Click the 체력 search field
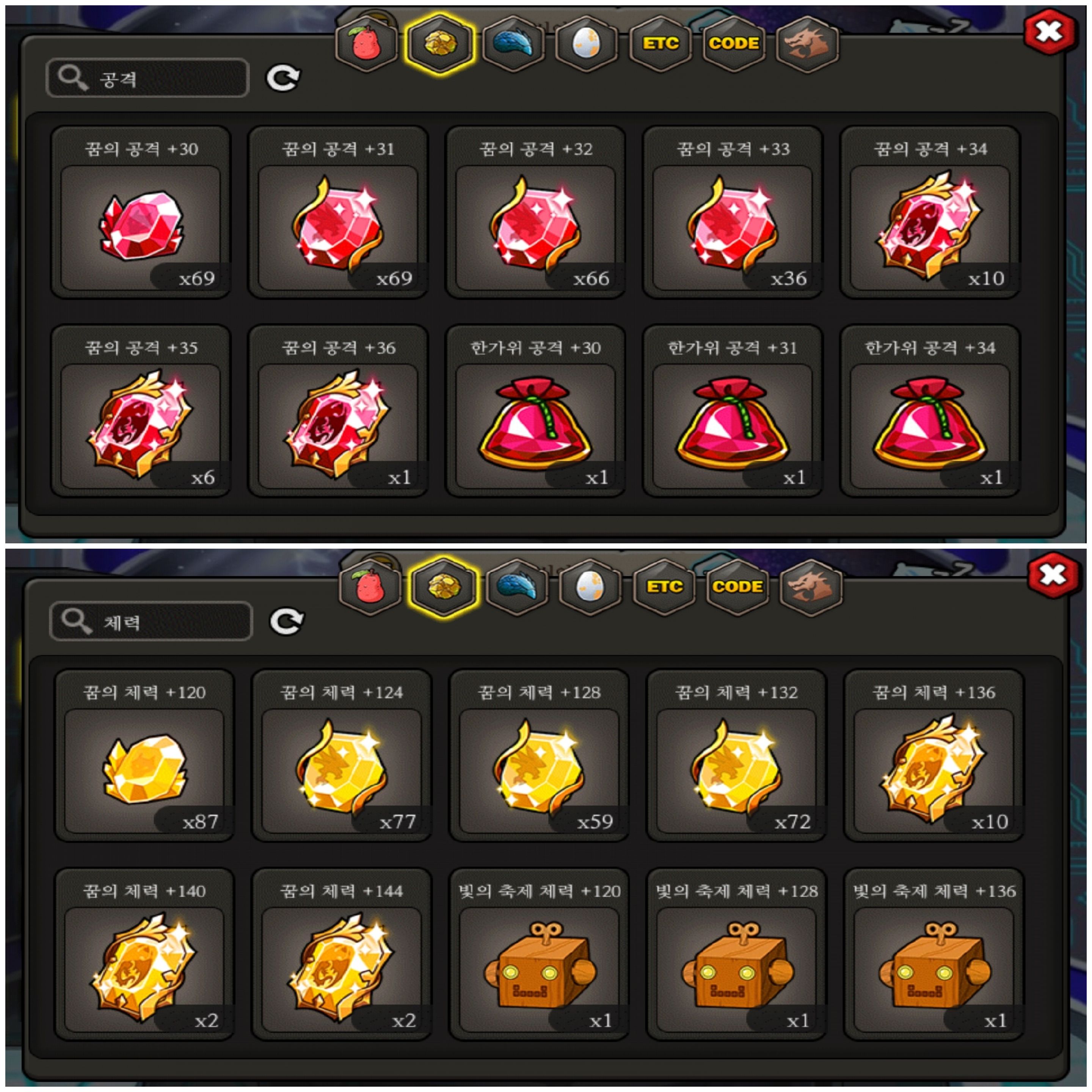 pyautogui.click(x=151, y=622)
